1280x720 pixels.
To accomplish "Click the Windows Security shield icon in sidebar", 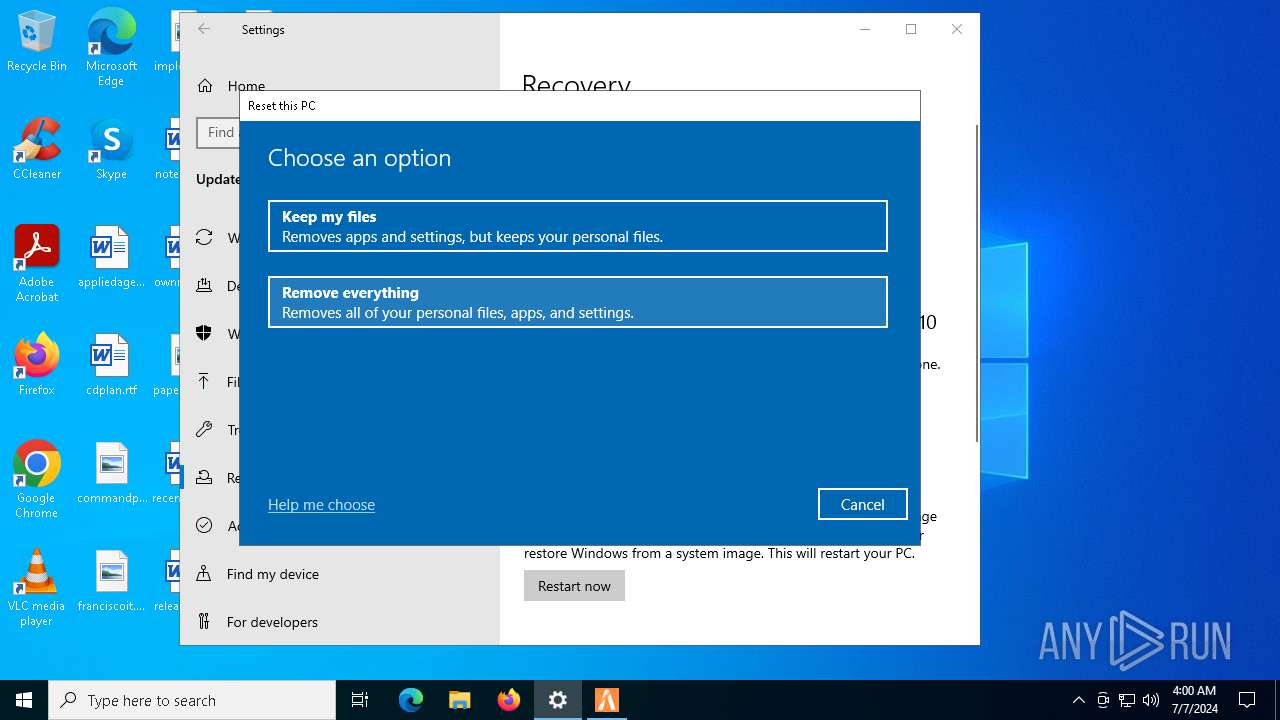I will coord(204,333).
